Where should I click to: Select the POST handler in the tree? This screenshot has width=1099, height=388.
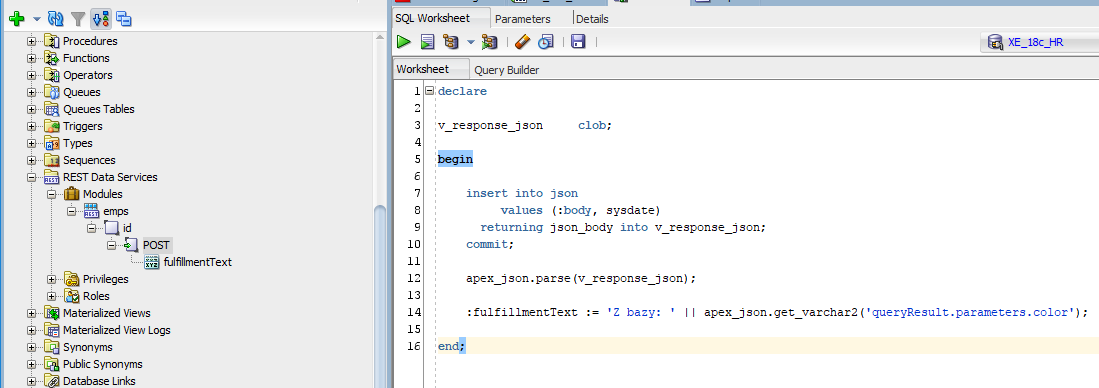pos(157,245)
